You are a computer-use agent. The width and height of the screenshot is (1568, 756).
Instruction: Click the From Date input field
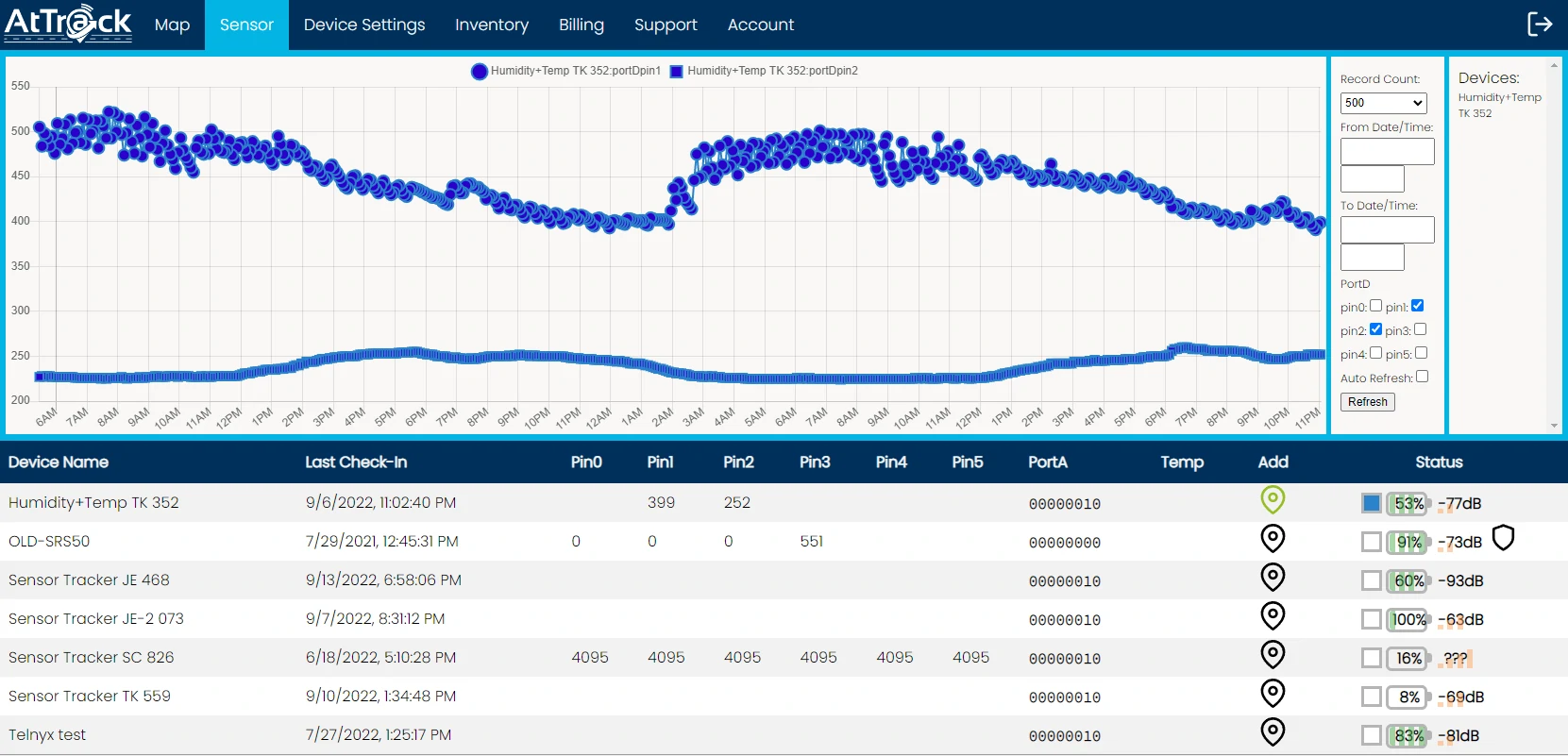(1387, 152)
